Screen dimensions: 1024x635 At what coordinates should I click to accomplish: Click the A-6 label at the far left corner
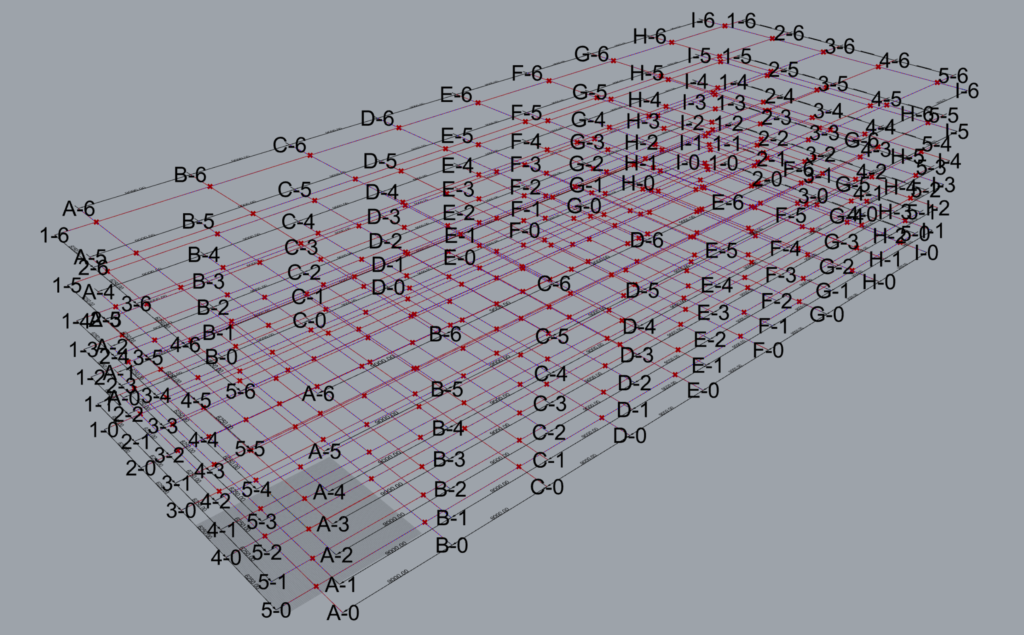(79, 209)
